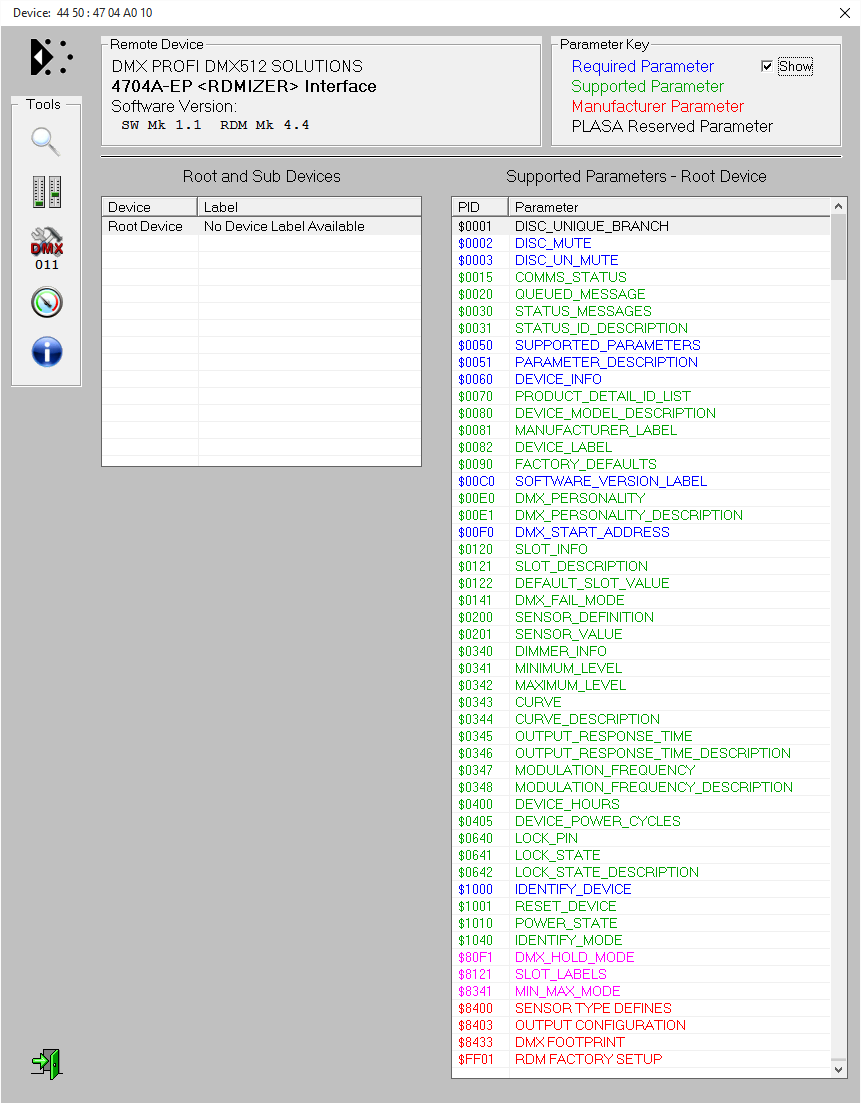Select the DMX 011 address tool
Viewport: 861px width, 1103px height.
tap(47, 247)
